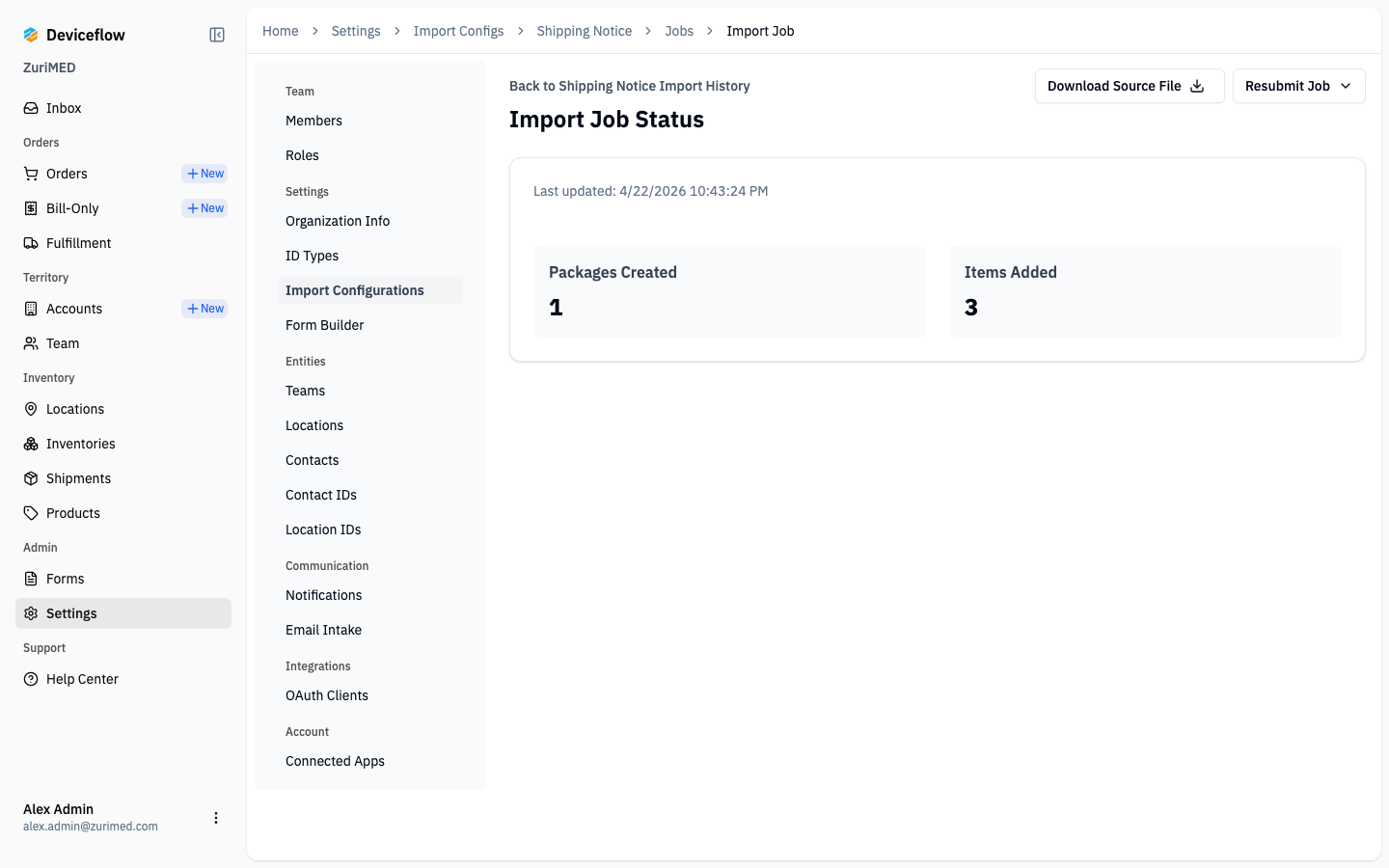Click alex.admin@zurimed.com email text

[x=91, y=827]
